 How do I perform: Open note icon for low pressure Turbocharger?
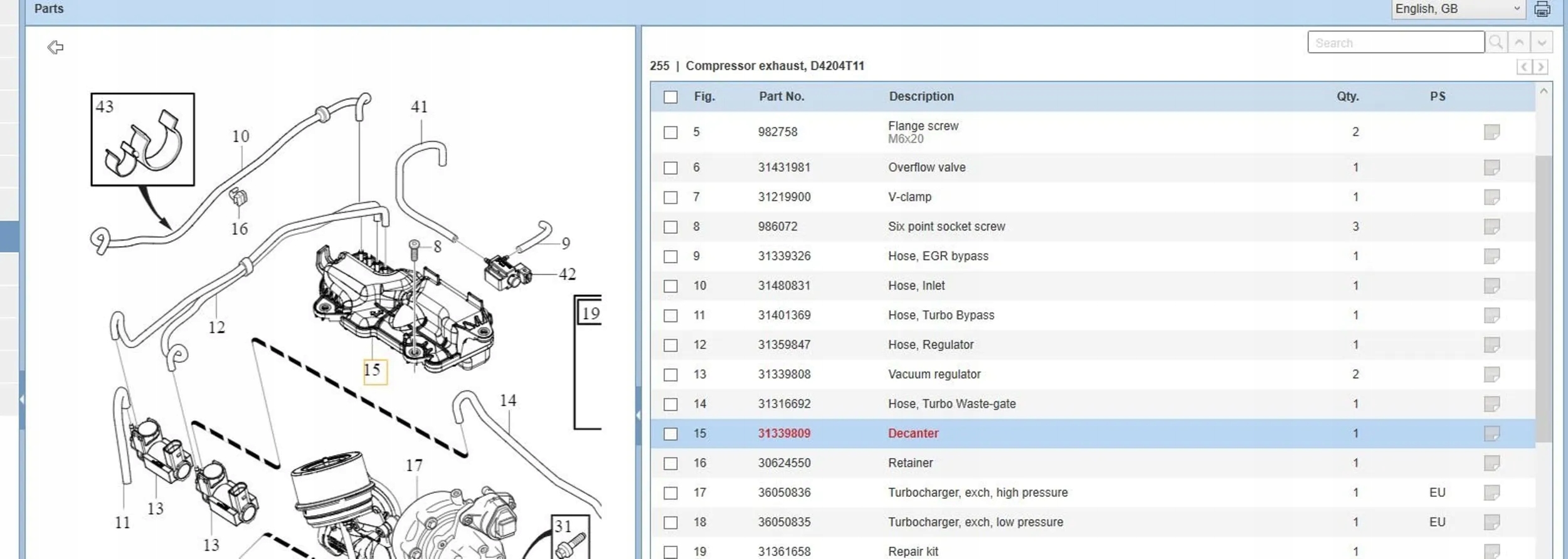point(1492,522)
